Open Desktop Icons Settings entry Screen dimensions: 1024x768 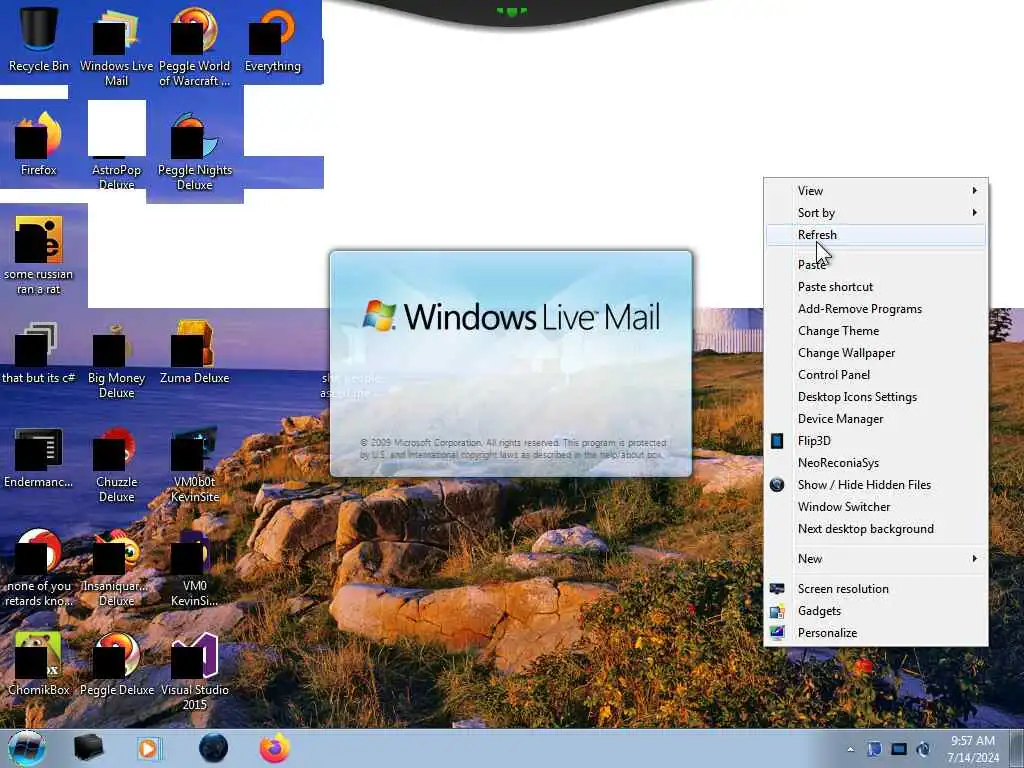pyautogui.click(x=876, y=397)
